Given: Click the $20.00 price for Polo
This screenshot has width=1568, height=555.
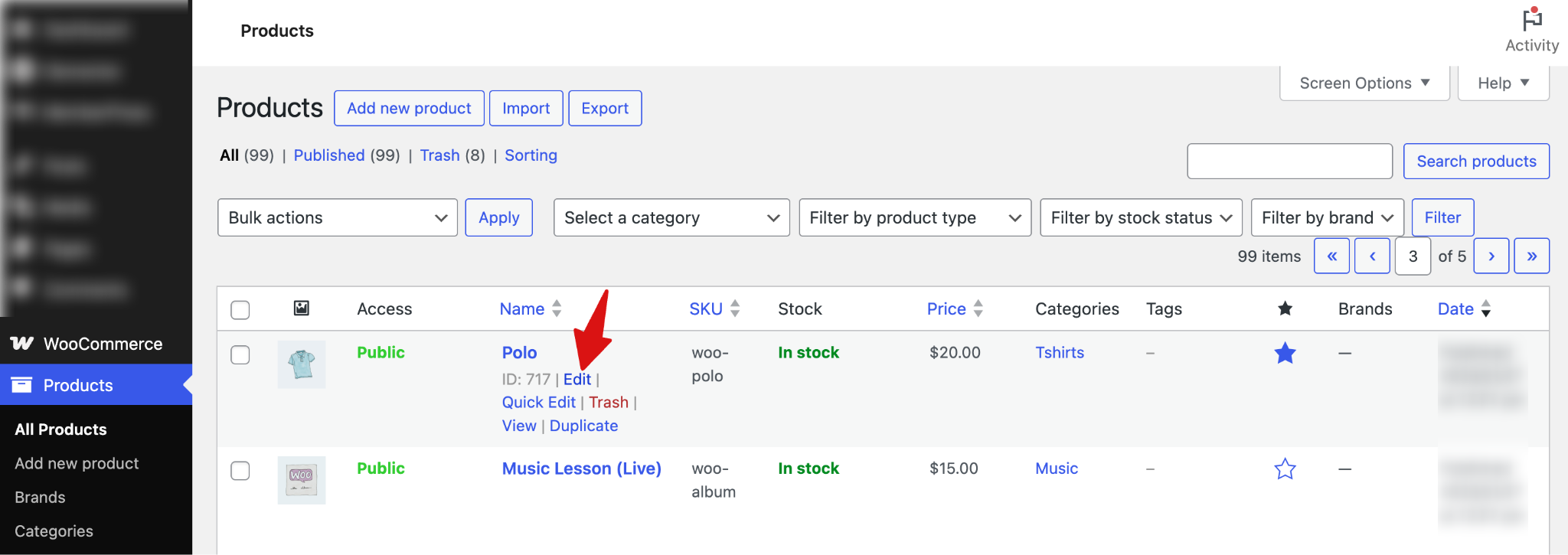Looking at the screenshot, I should pyautogui.click(x=955, y=353).
